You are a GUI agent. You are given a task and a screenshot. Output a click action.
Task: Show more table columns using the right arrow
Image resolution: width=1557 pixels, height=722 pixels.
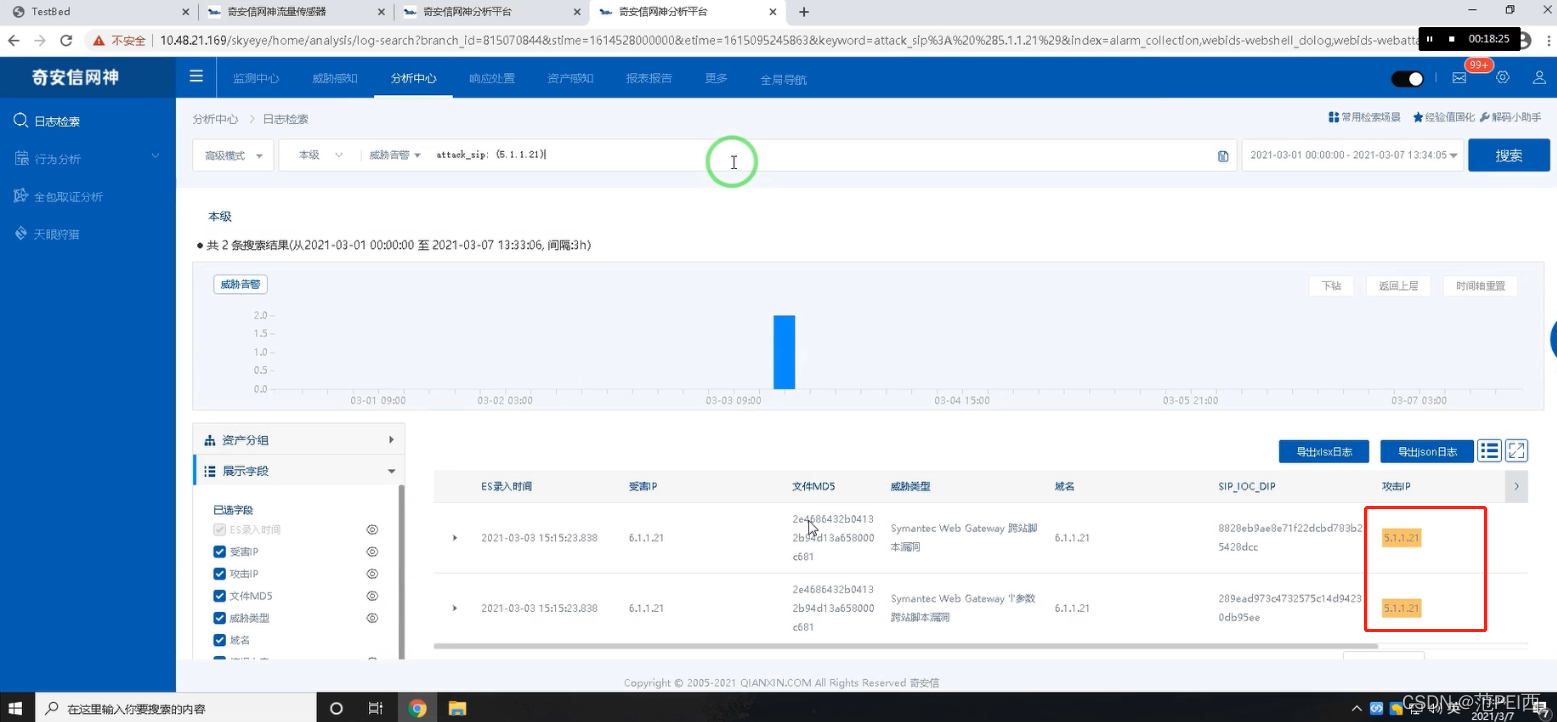tap(1516, 487)
